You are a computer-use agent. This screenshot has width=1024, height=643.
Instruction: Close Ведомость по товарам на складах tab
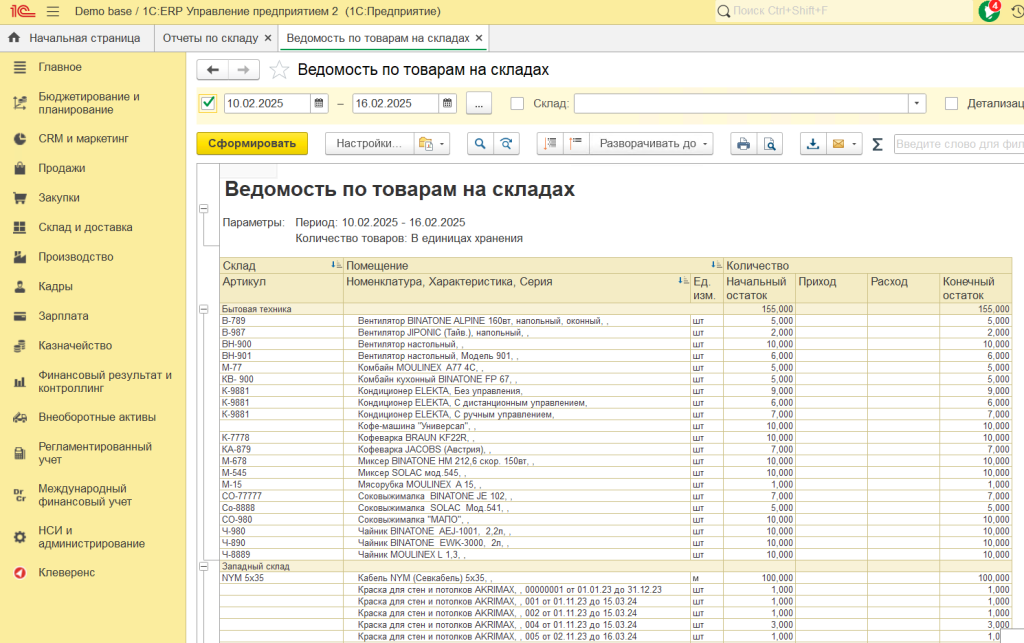coord(479,38)
